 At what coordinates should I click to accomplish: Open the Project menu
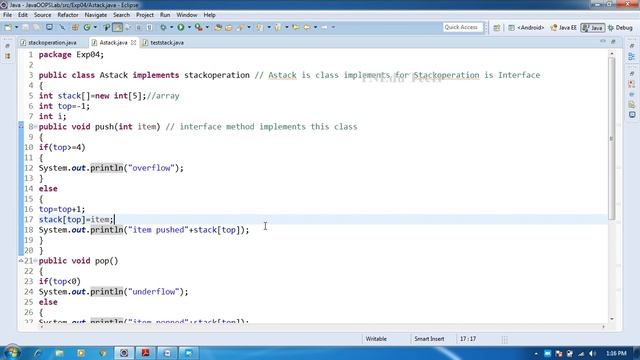[145, 15]
